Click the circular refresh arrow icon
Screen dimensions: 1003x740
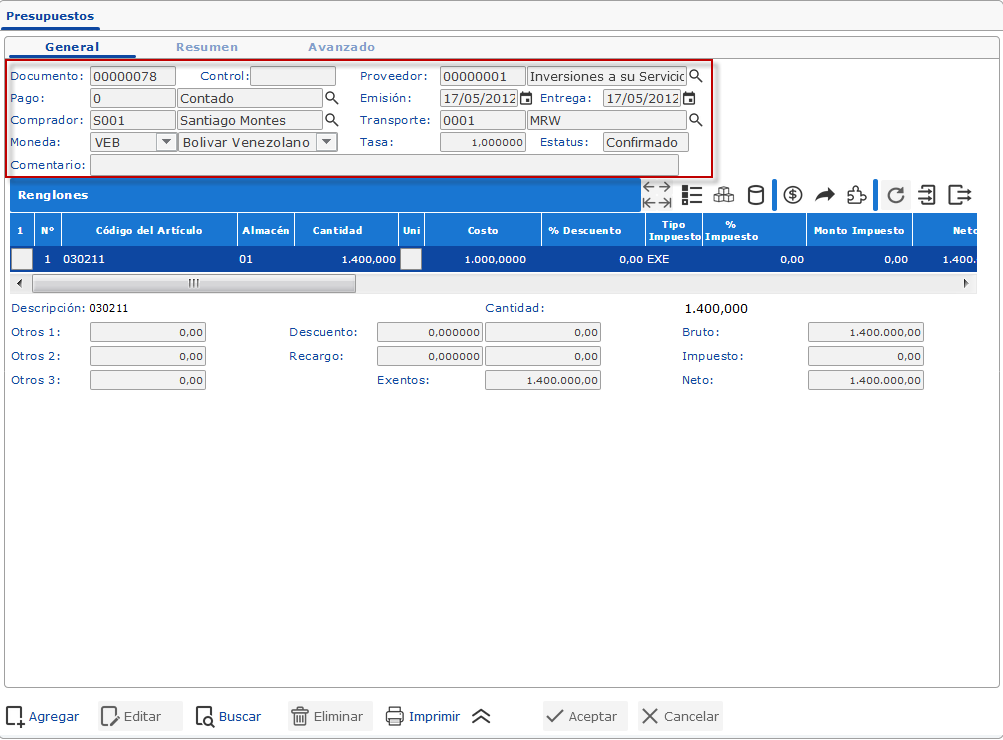pyautogui.click(x=896, y=195)
